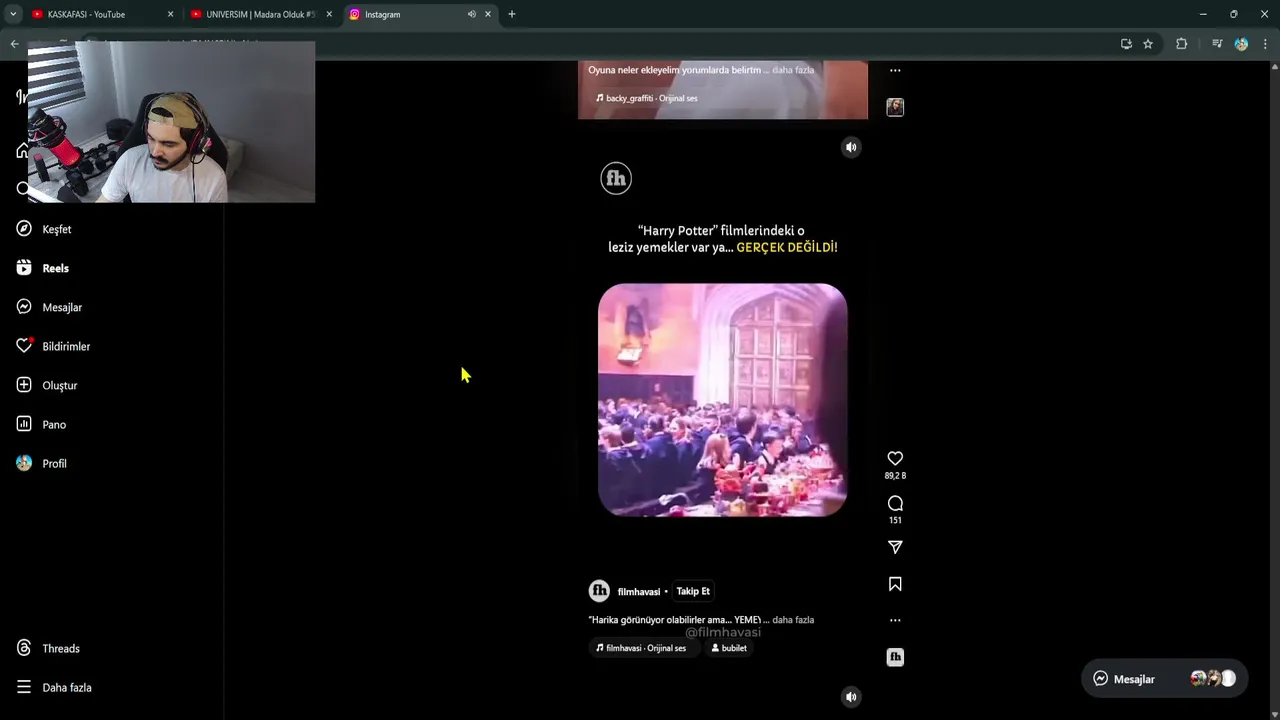Click the page vertical scrollbar
The width and height of the screenshot is (1280, 720).
(x=1274, y=390)
